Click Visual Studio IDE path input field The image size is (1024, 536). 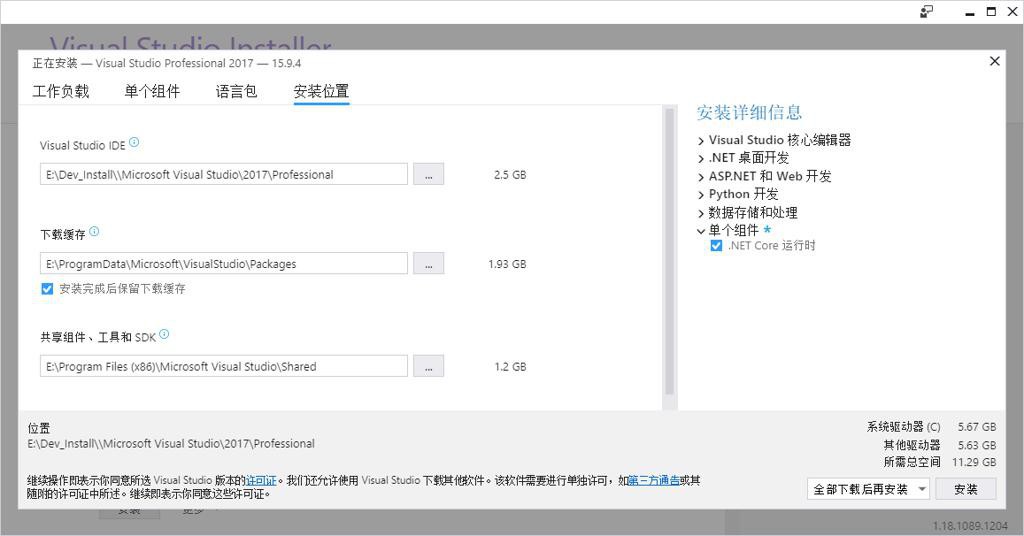224,174
